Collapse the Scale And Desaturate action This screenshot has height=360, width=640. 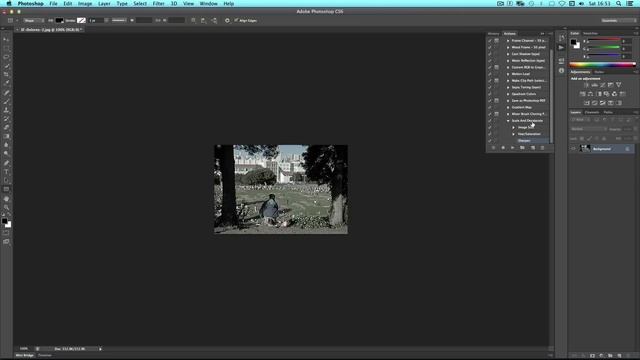508,121
